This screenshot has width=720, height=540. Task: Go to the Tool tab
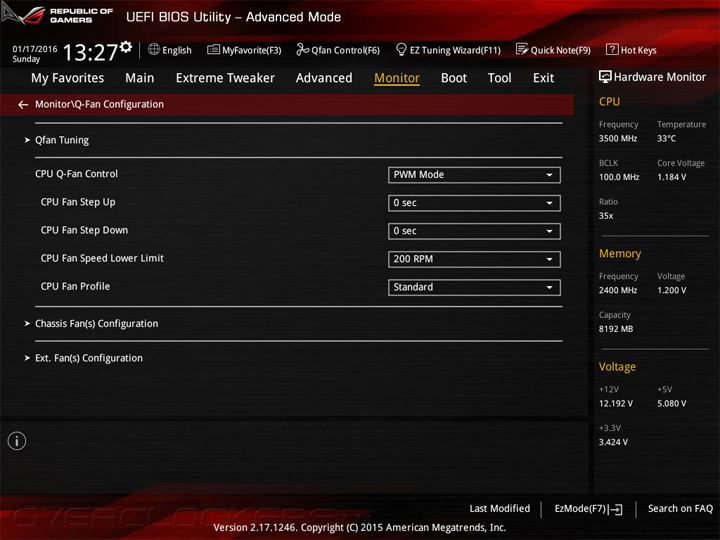tap(499, 78)
